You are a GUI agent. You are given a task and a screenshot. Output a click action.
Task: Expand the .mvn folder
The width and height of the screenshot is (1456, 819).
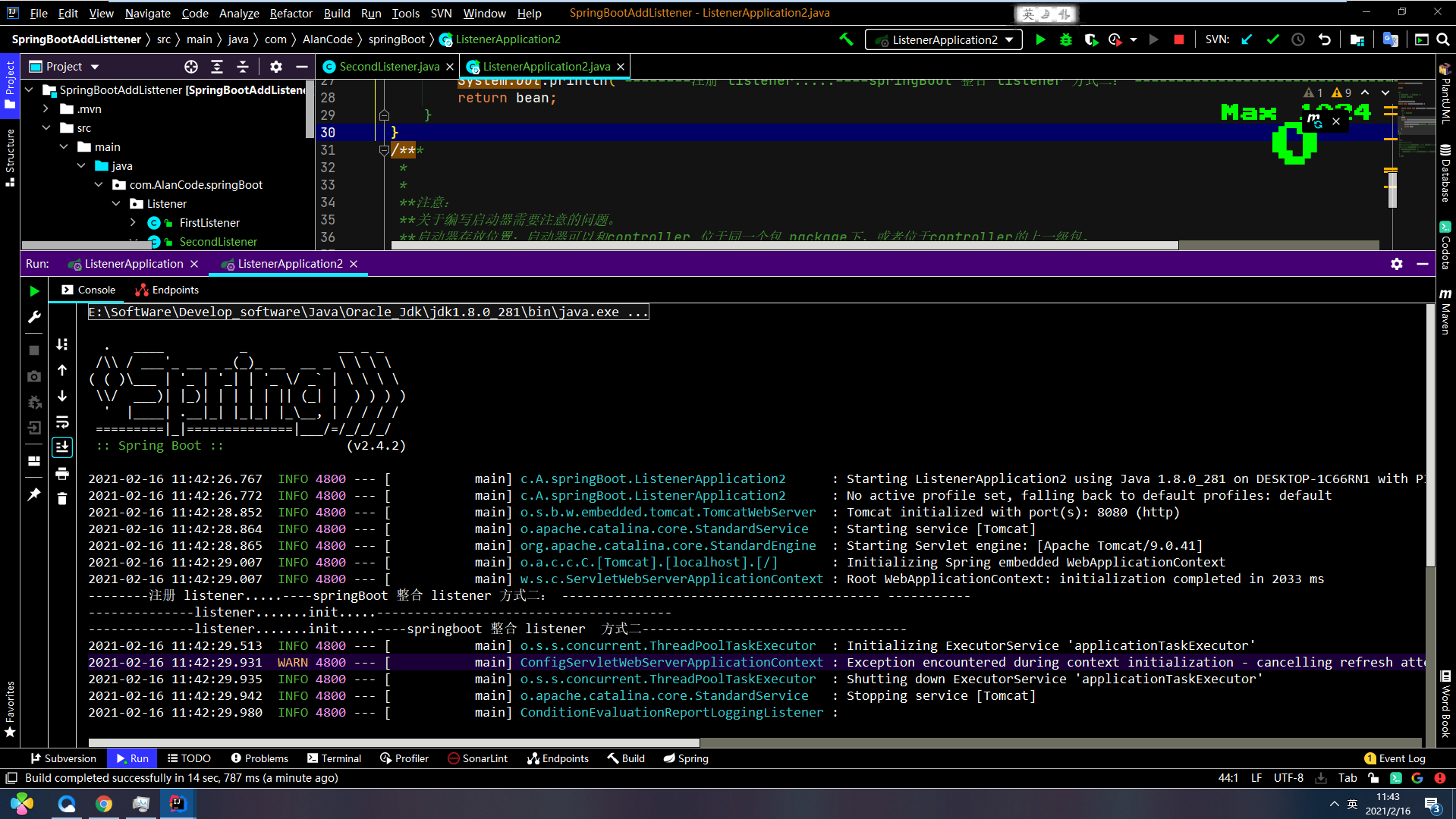point(46,108)
